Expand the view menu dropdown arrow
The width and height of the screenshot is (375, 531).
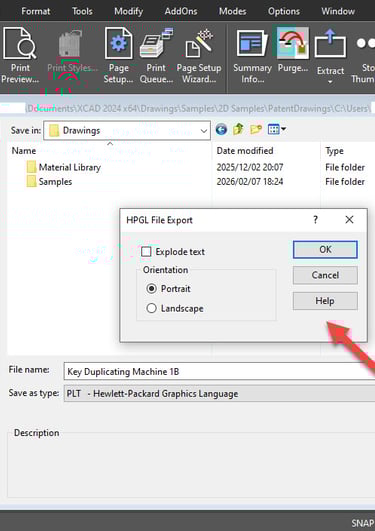(284, 129)
